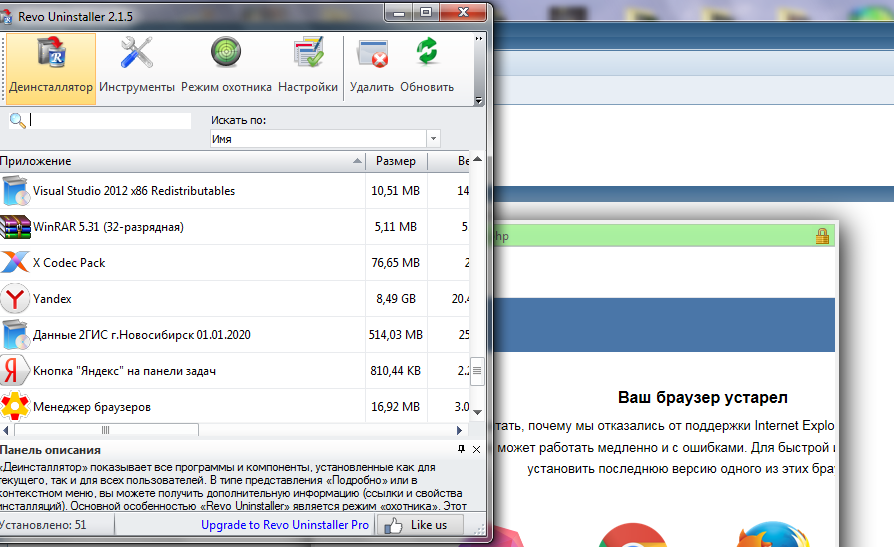
Task: Click the Like us button
Action: [x=419, y=525]
